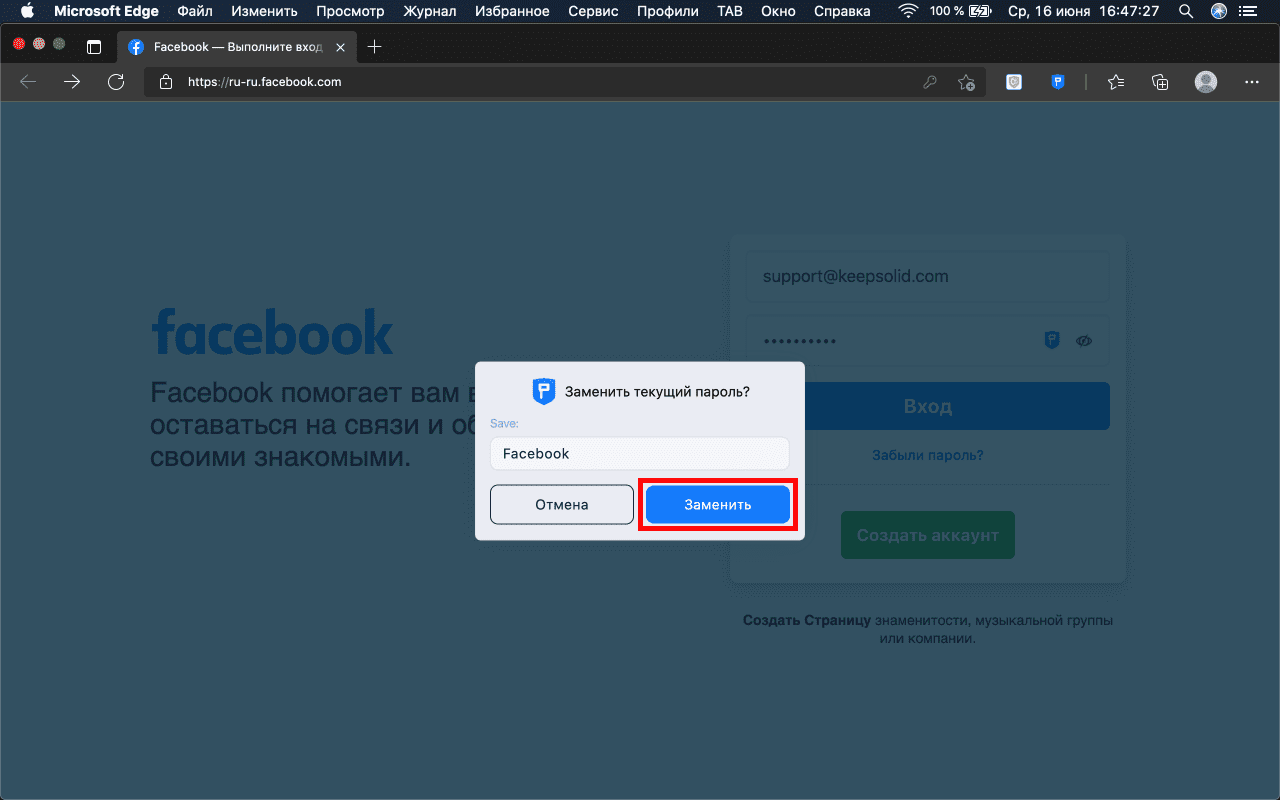Click the Passwarden icon in password field
Image resolution: width=1280 pixels, height=800 pixels.
(x=1052, y=341)
